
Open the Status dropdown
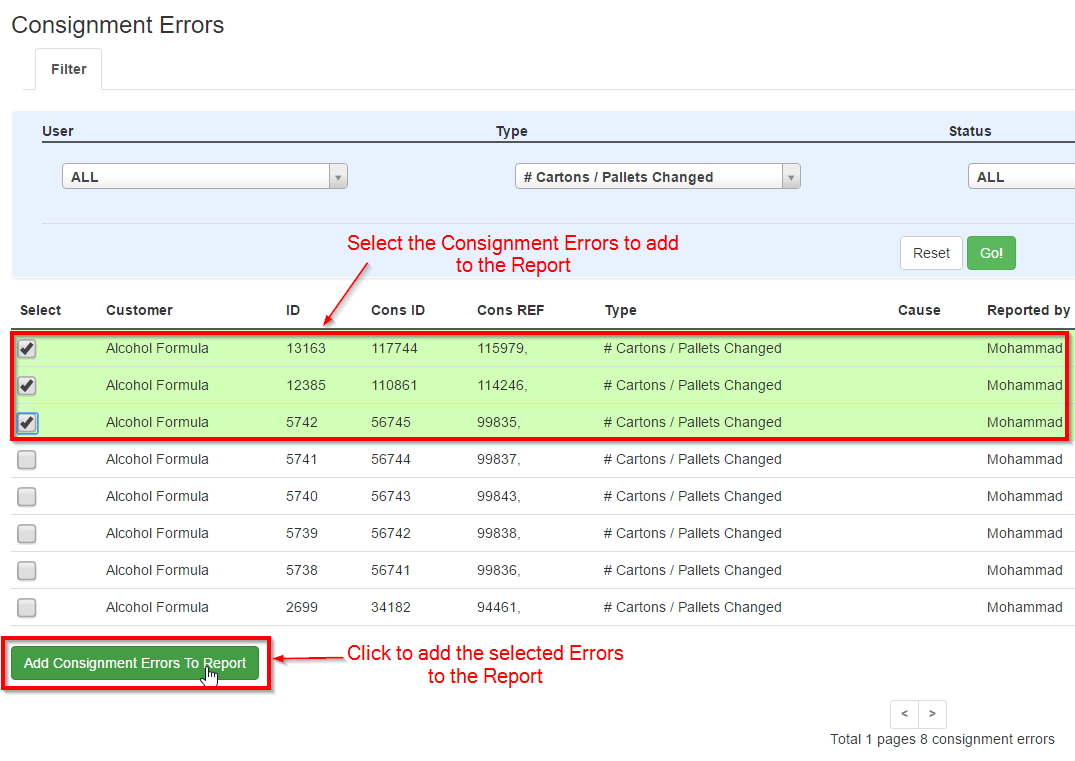pos(1021,176)
